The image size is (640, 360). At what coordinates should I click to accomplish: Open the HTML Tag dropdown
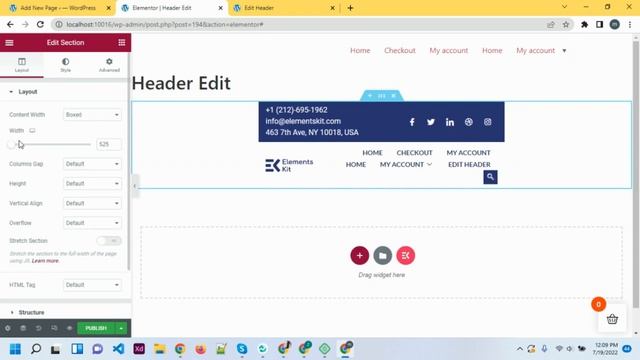pos(92,285)
